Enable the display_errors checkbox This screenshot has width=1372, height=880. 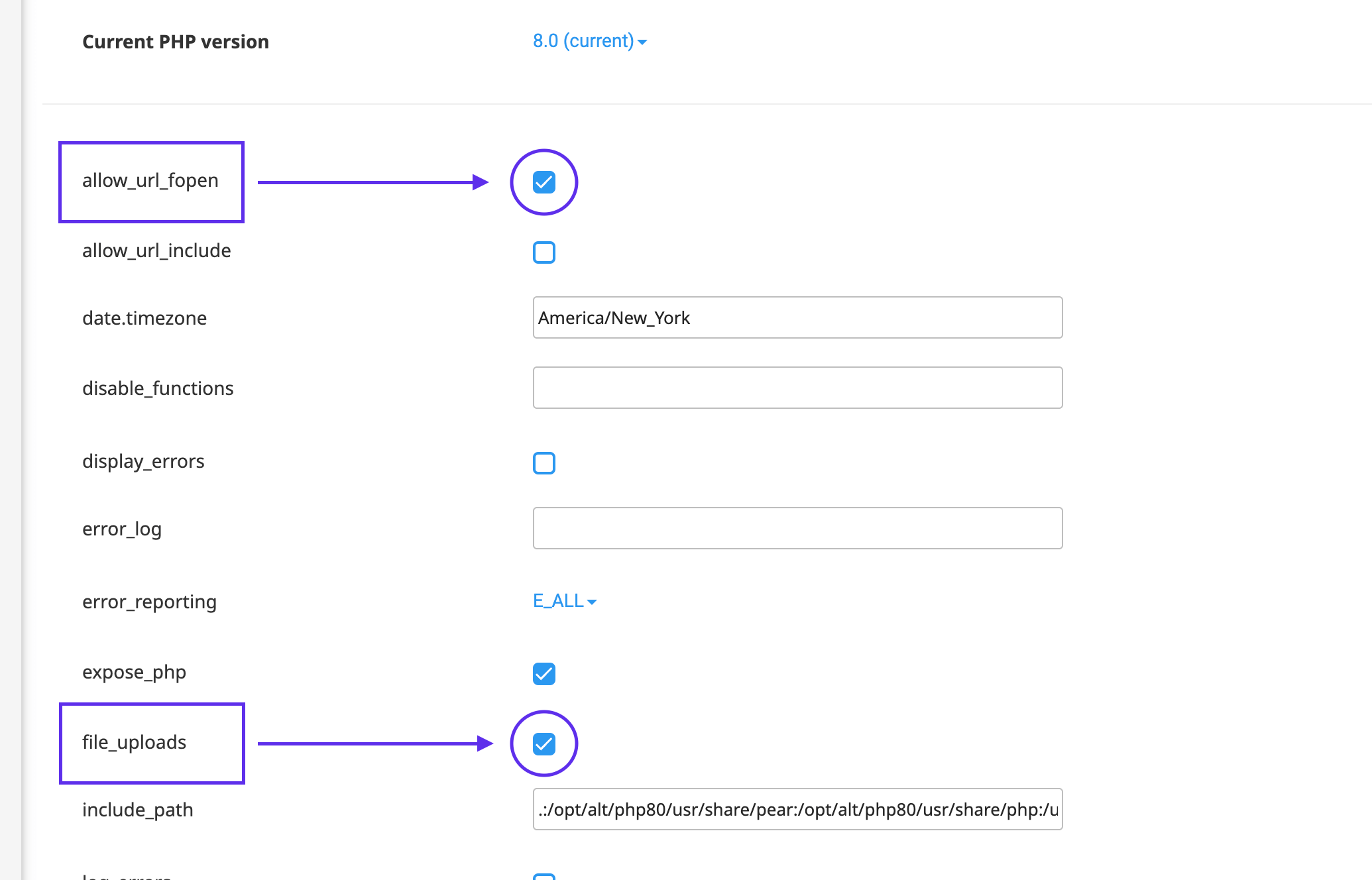[x=543, y=463]
